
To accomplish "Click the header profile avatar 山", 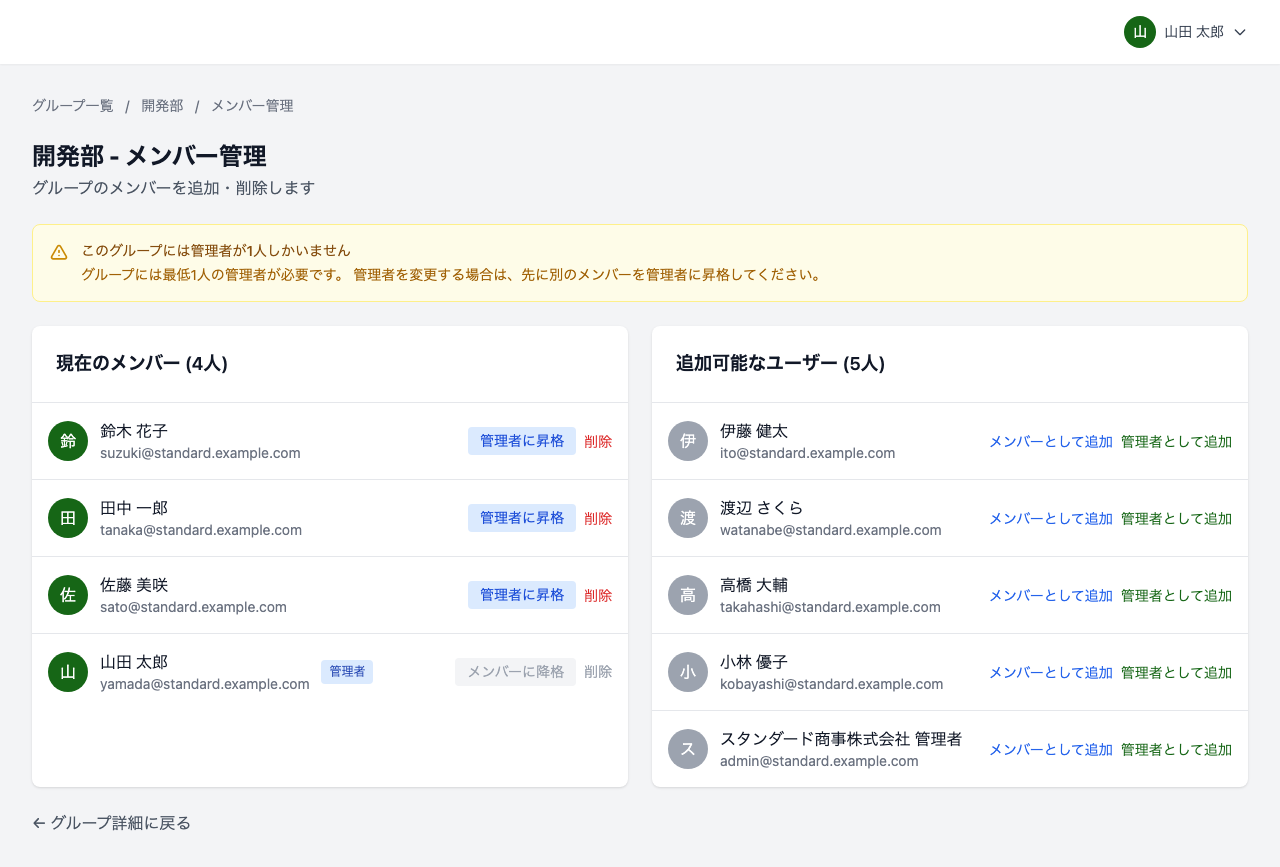I will click(x=1140, y=32).
